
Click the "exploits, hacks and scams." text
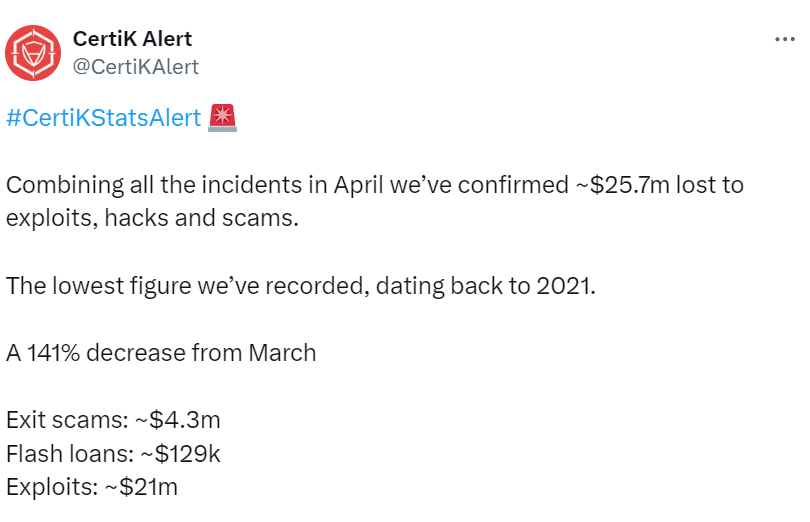click(152, 217)
